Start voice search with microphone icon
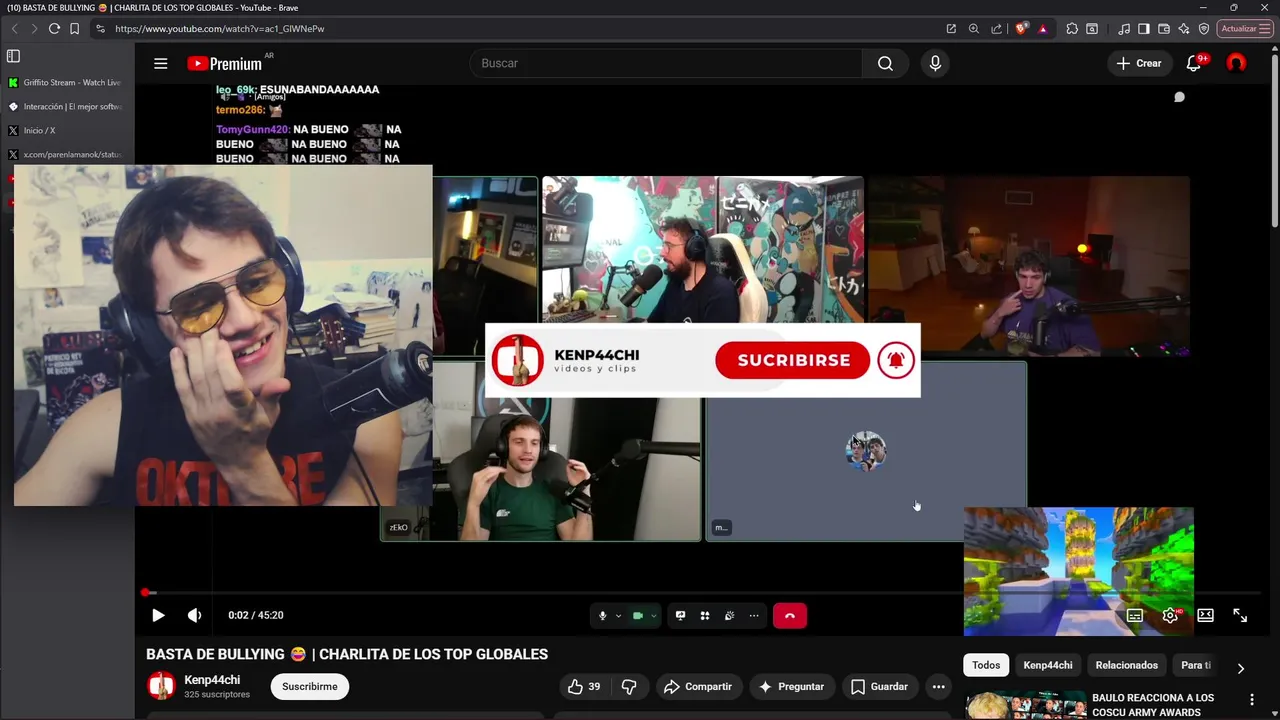 point(935,63)
